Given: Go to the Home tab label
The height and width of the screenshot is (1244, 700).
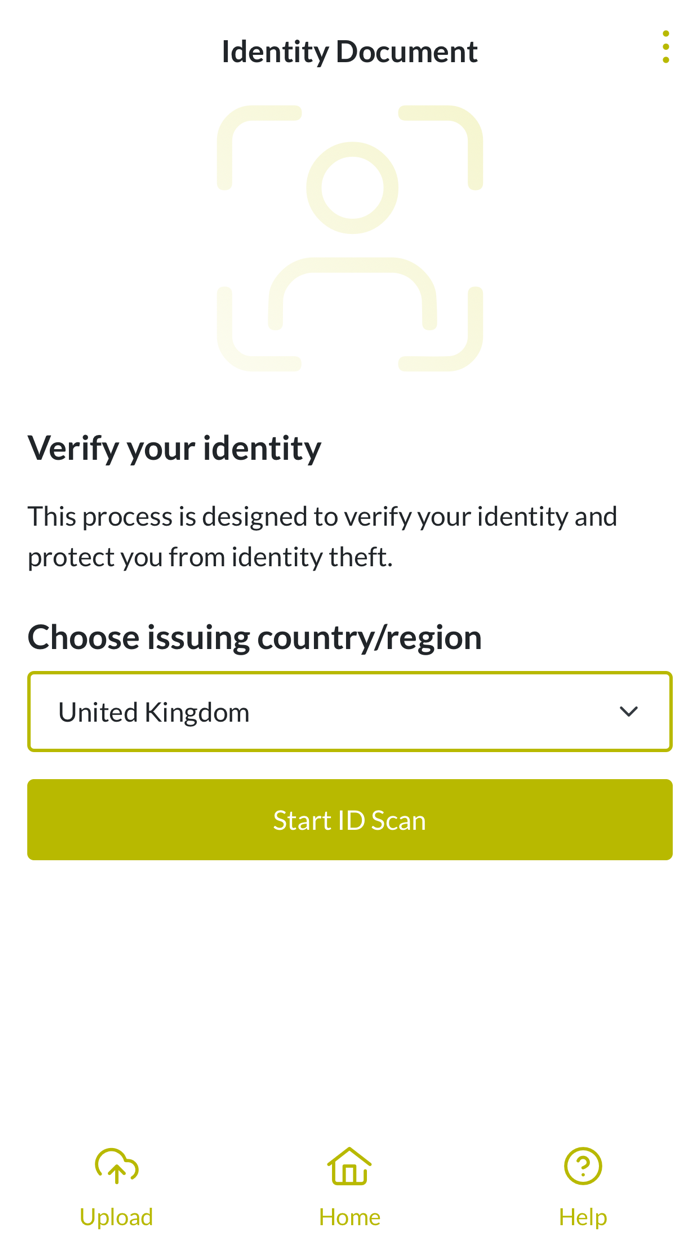Looking at the screenshot, I should pos(349,1217).
